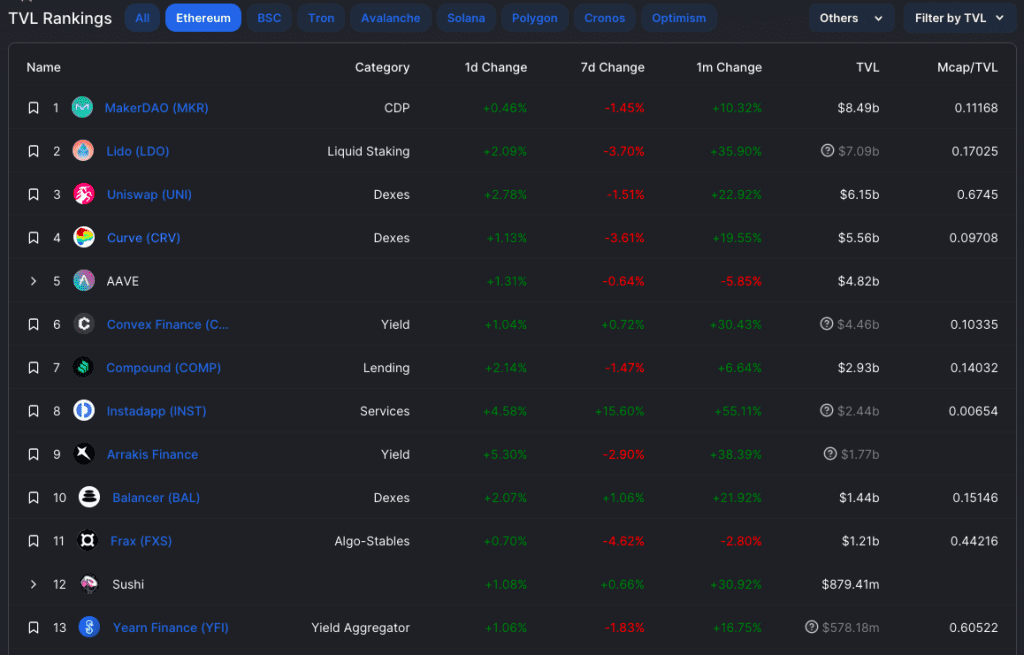Open the Compound (COMP) link
This screenshot has height=655, width=1024.
click(164, 368)
